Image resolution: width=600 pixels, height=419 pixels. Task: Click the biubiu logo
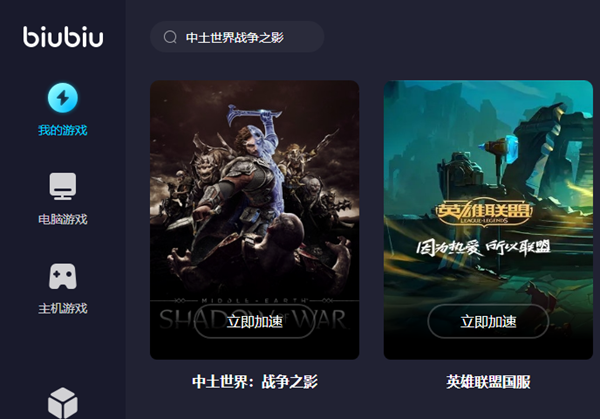[x=63, y=37]
